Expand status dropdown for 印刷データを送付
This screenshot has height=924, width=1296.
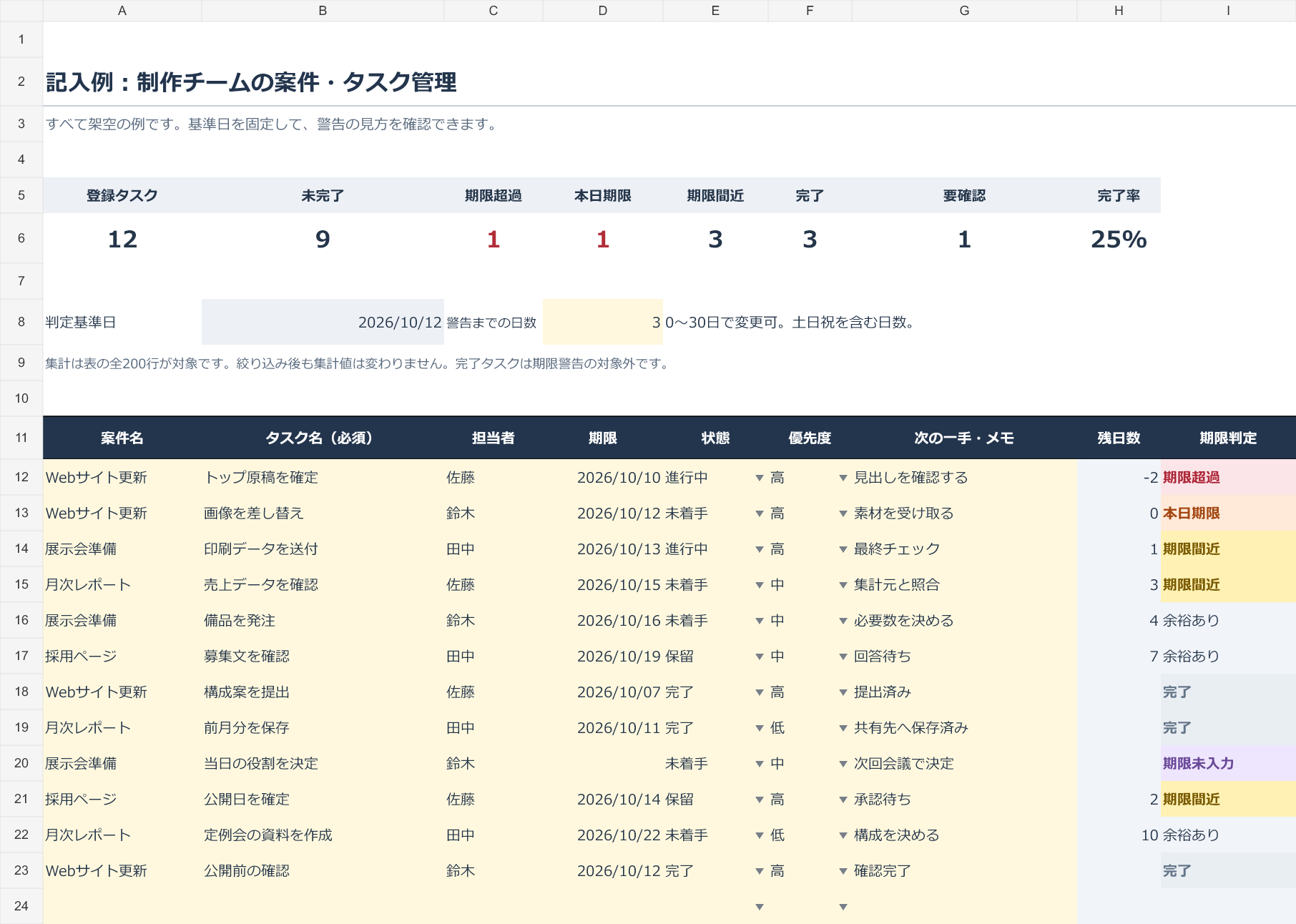click(x=760, y=549)
